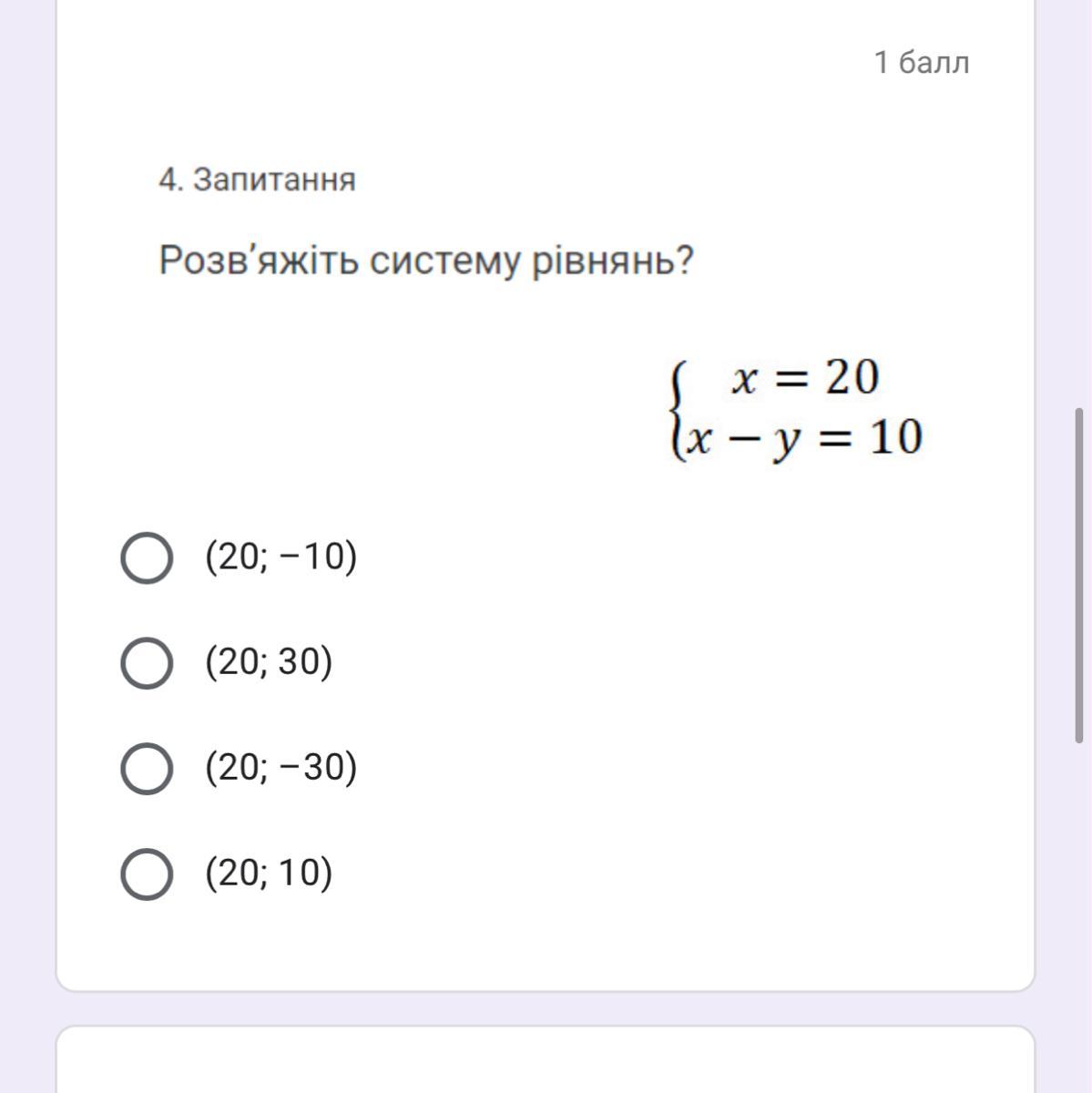The width and height of the screenshot is (1092, 1093).
Task: Click the "1 балл" points label
Action: pyautogui.click(x=922, y=63)
